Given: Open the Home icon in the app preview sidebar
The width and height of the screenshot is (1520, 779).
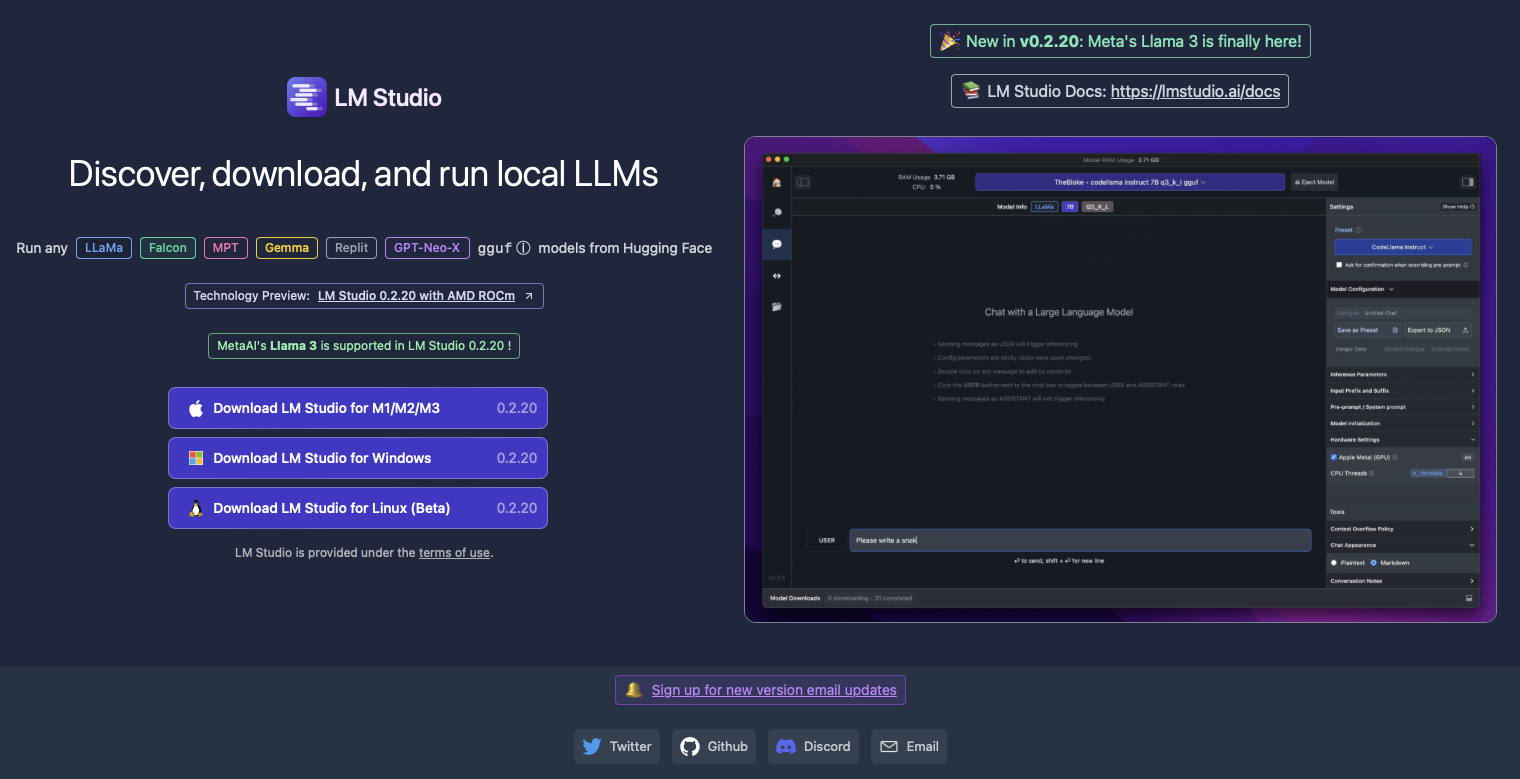Looking at the screenshot, I should (776, 182).
